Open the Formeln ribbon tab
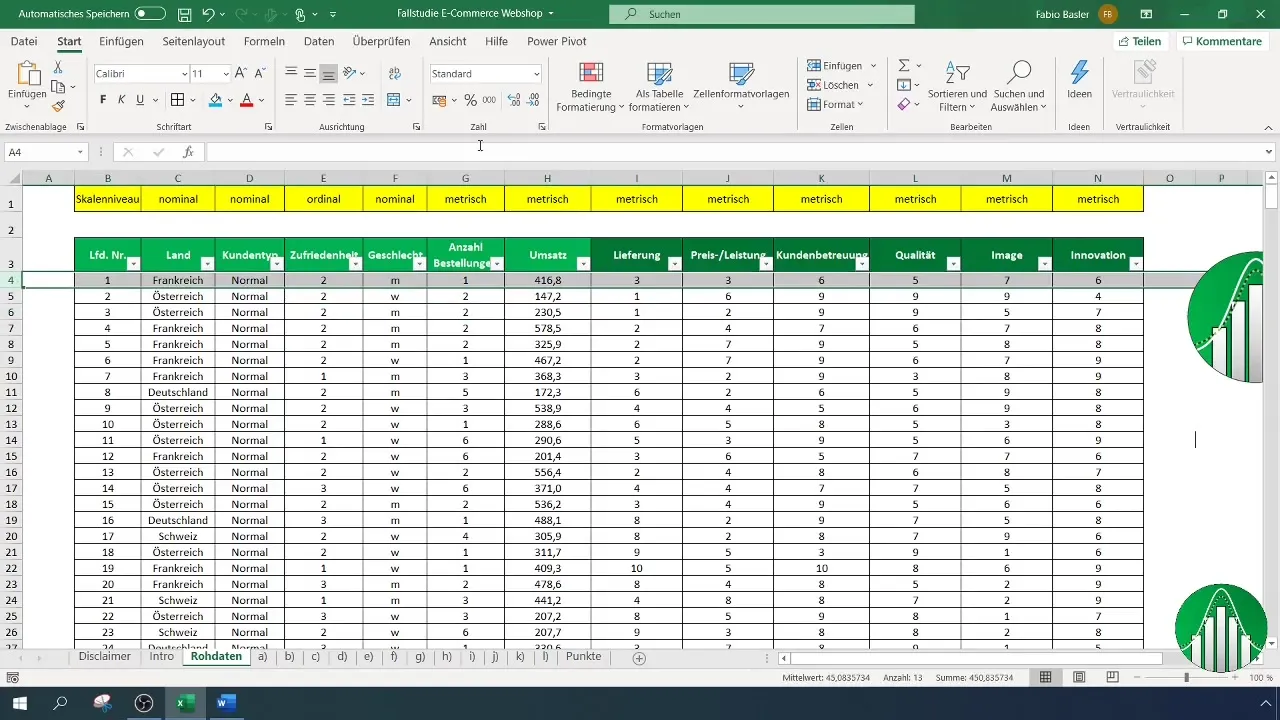 click(264, 42)
